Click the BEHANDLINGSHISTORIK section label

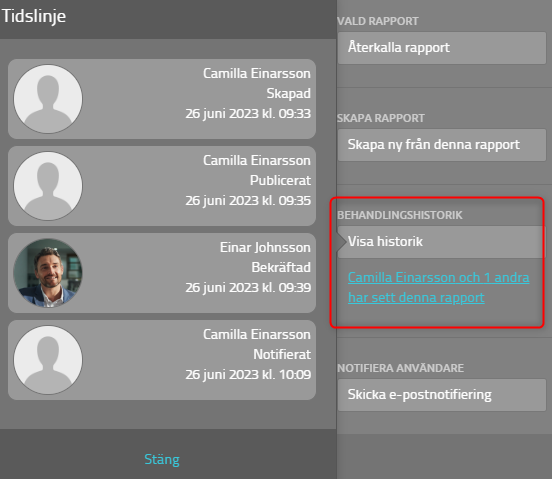click(x=400, y=215)
